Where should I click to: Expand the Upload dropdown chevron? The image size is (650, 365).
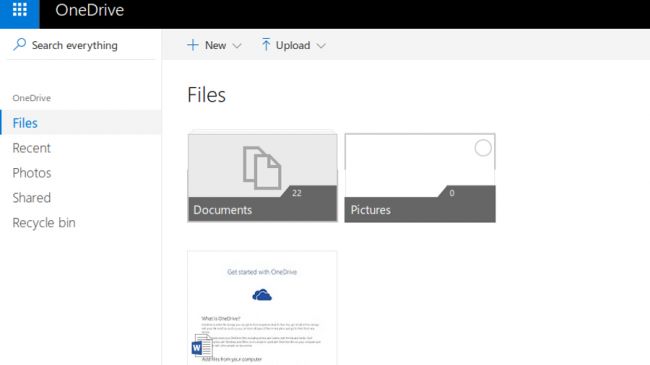coord(321,46)
